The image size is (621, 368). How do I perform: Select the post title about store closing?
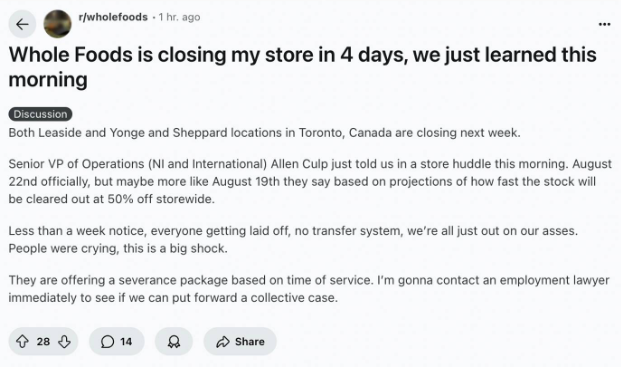coord(303,67)
